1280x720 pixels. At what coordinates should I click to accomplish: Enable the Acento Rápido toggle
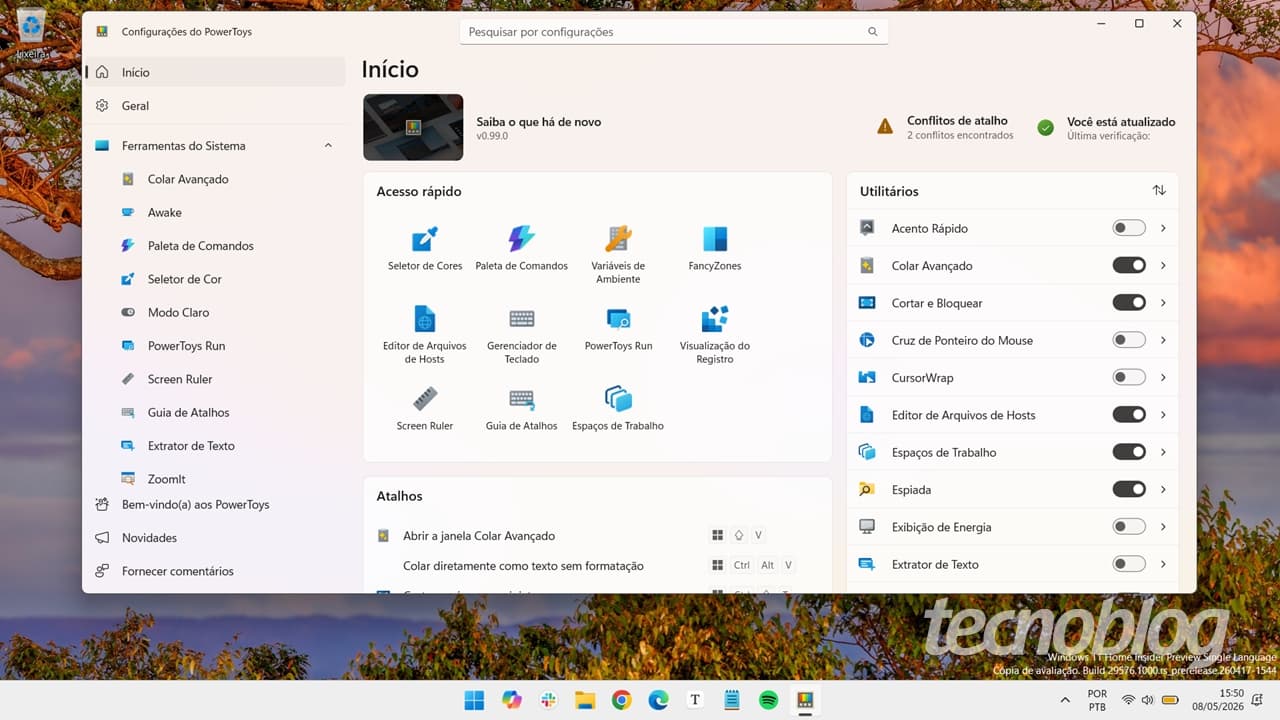tap(1129, 228)
